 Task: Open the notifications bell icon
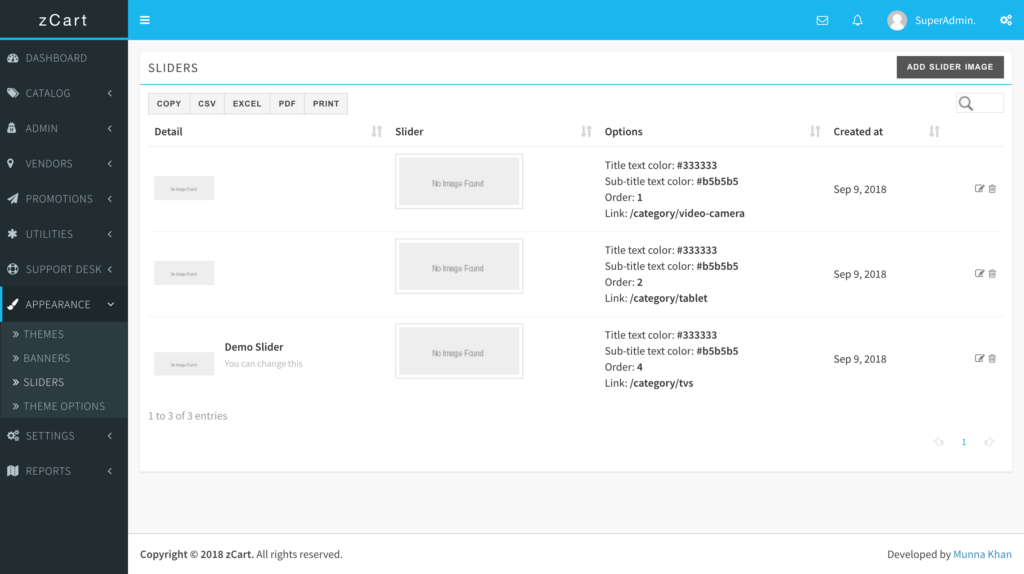tap(857, 20)
